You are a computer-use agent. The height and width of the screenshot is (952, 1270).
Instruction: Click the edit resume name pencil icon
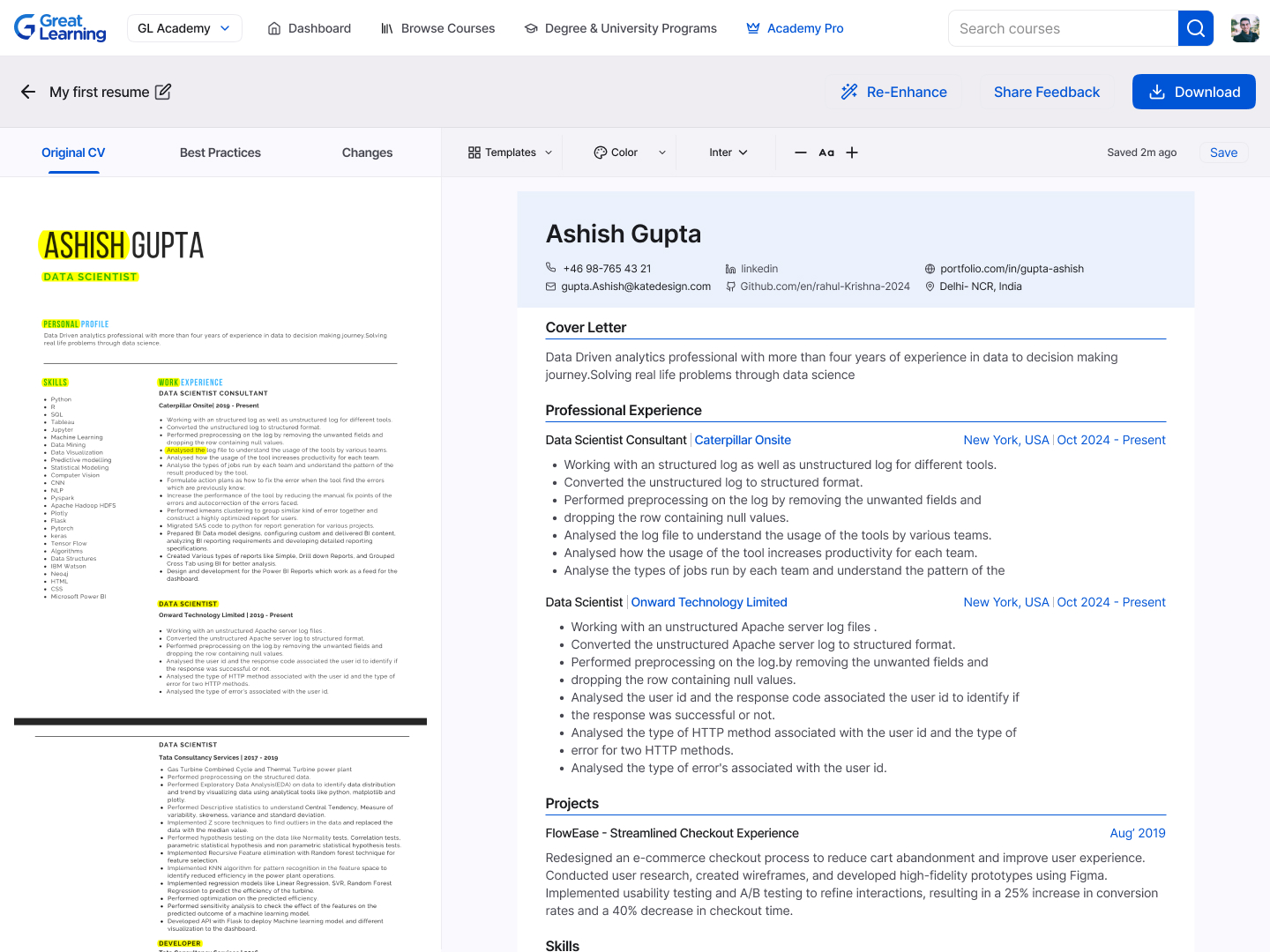[163, 92]
